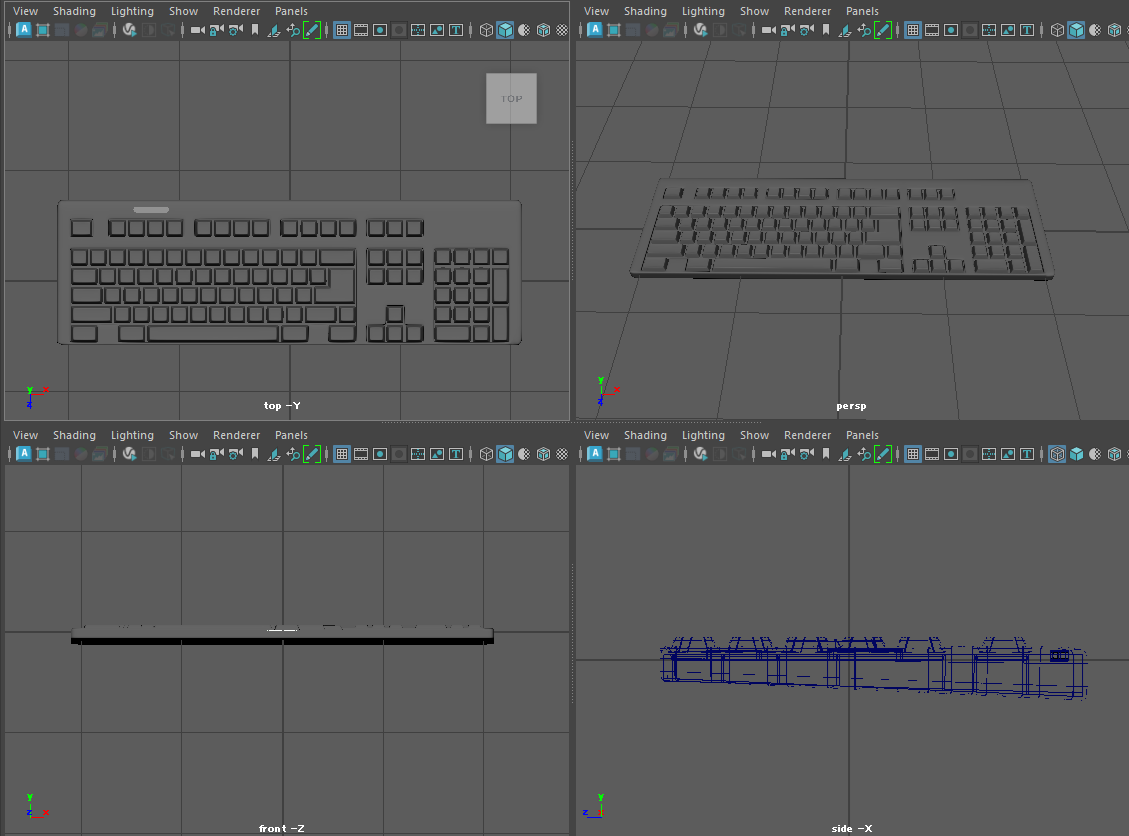Open Renderer menu in front view panel

[x=236, y=435]
